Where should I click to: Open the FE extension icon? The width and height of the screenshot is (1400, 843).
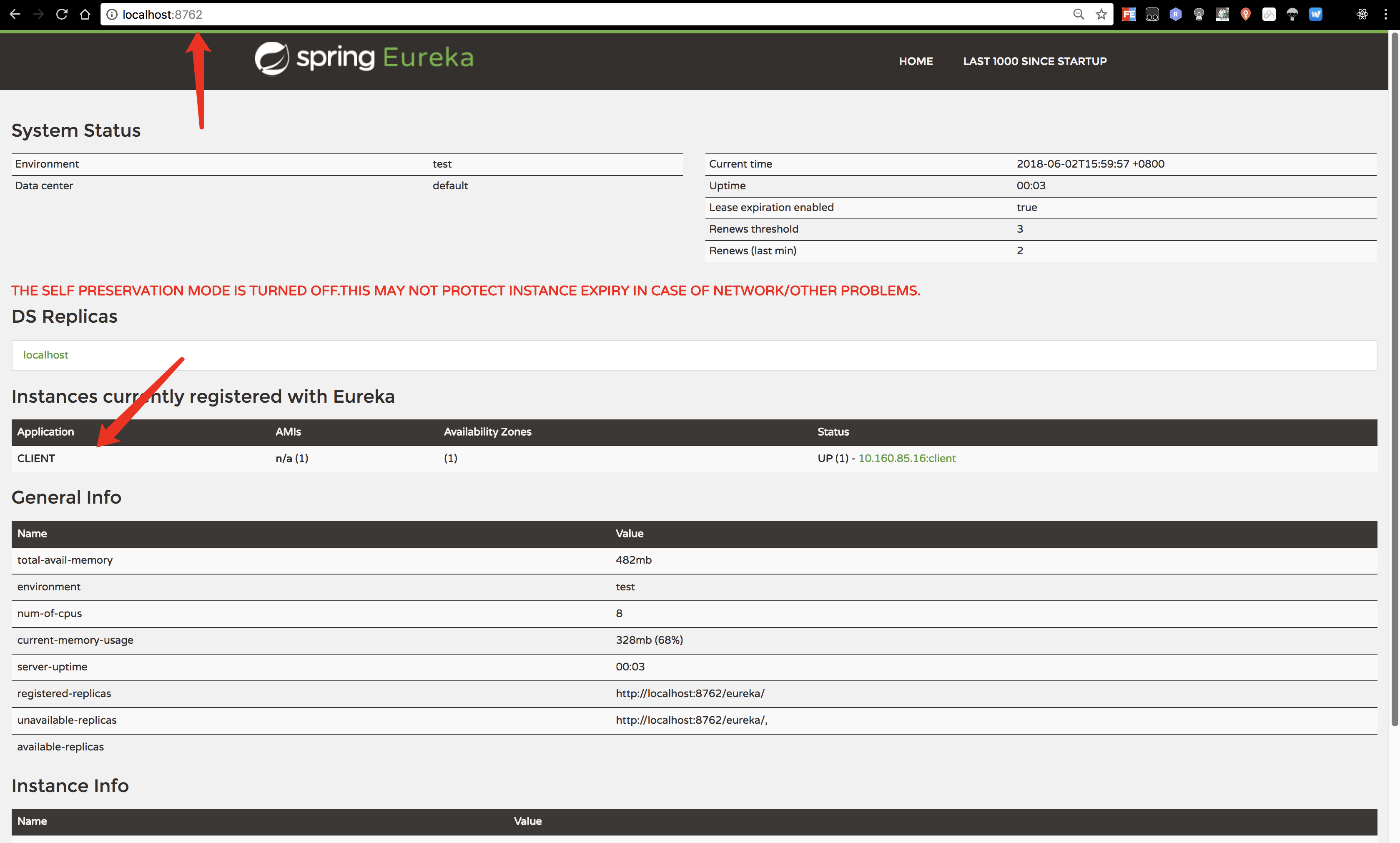point(1129,14)
